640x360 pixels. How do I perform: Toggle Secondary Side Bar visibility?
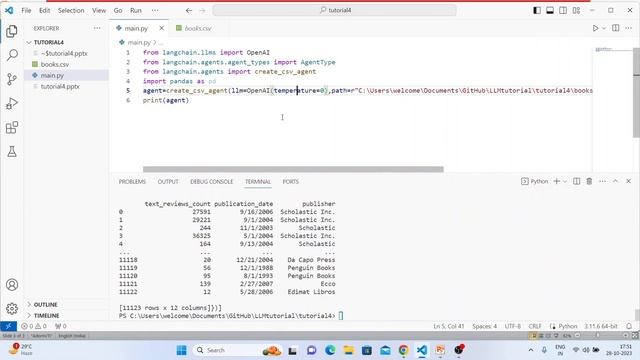(x=563, y=11)
